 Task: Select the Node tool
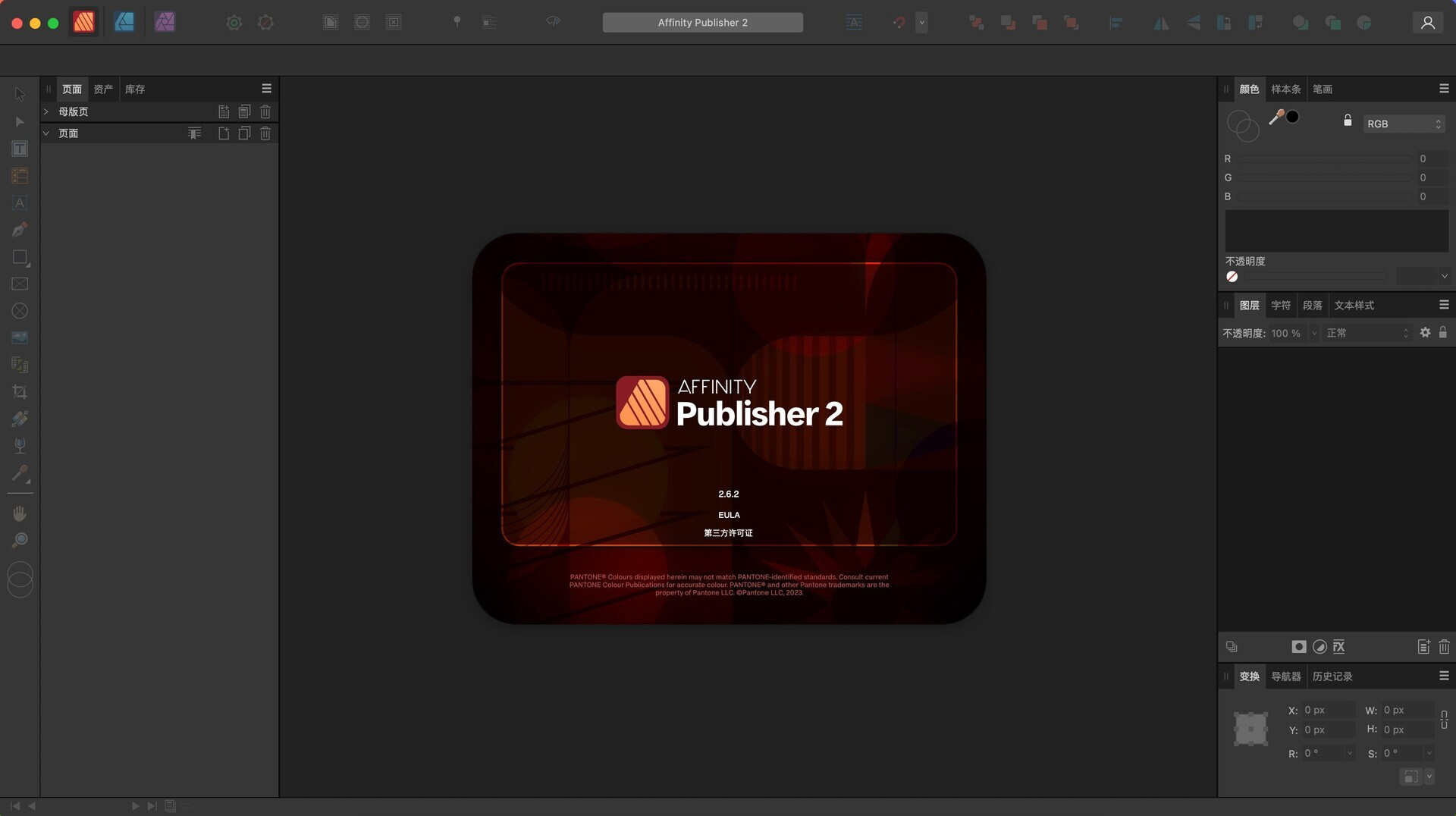(x=20, y=121)
